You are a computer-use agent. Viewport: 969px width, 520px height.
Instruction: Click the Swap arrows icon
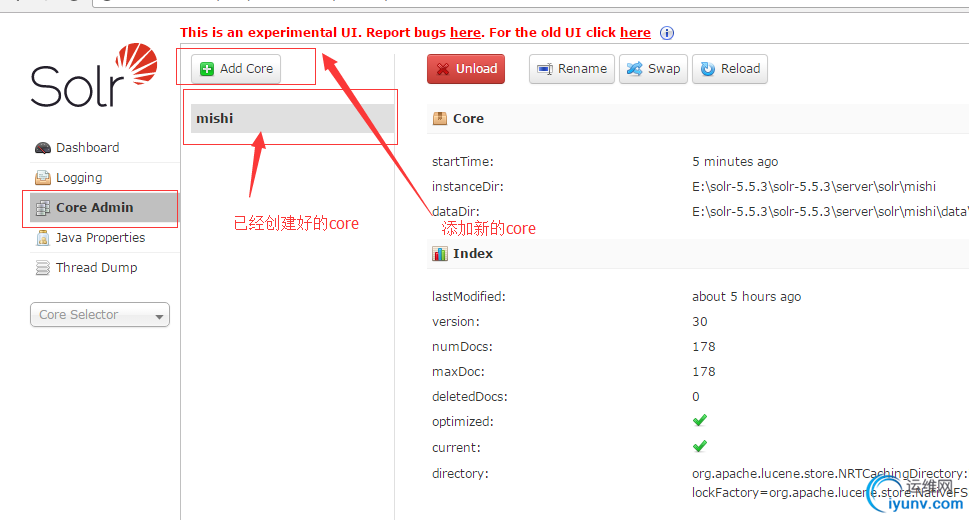634,69
